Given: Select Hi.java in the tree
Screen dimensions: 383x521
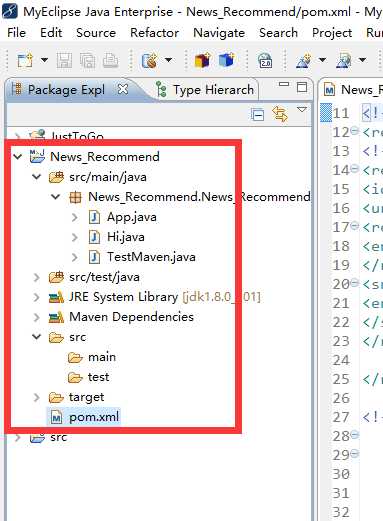Looking at the screenshot, I should click(126, 237).
